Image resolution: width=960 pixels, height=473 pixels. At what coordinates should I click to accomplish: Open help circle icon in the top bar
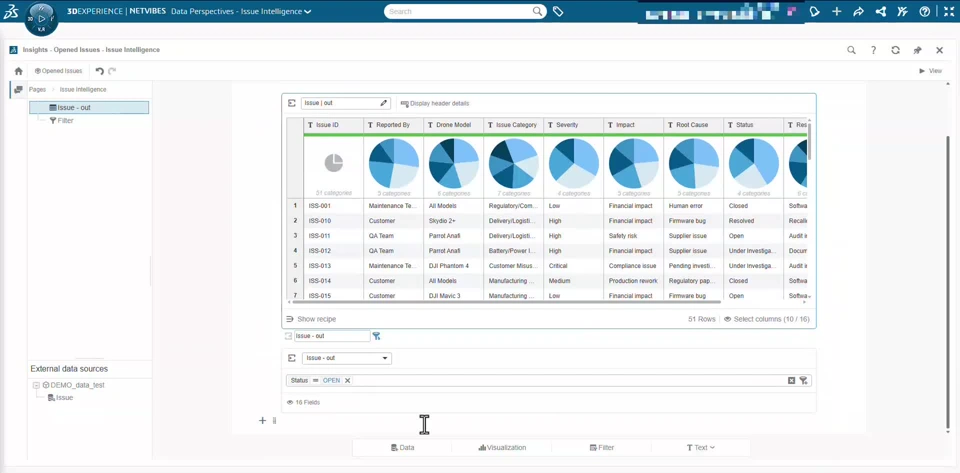pyautogui.click(x=924, y=11)
